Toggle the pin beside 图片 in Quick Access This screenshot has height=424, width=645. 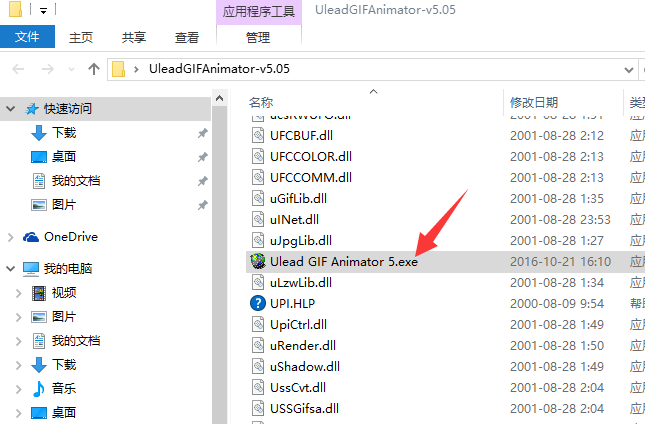tap(202, 205)
